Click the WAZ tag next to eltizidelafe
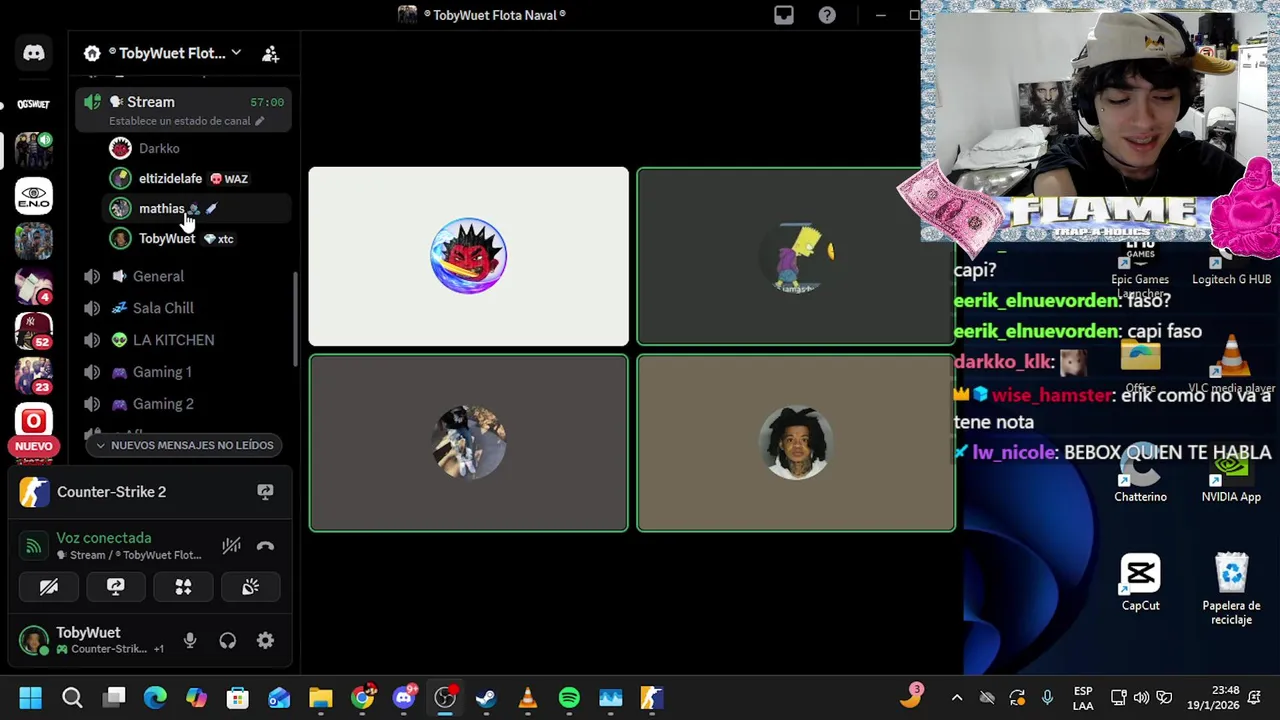The image size is (1280, 720). (x=229, y=179)
